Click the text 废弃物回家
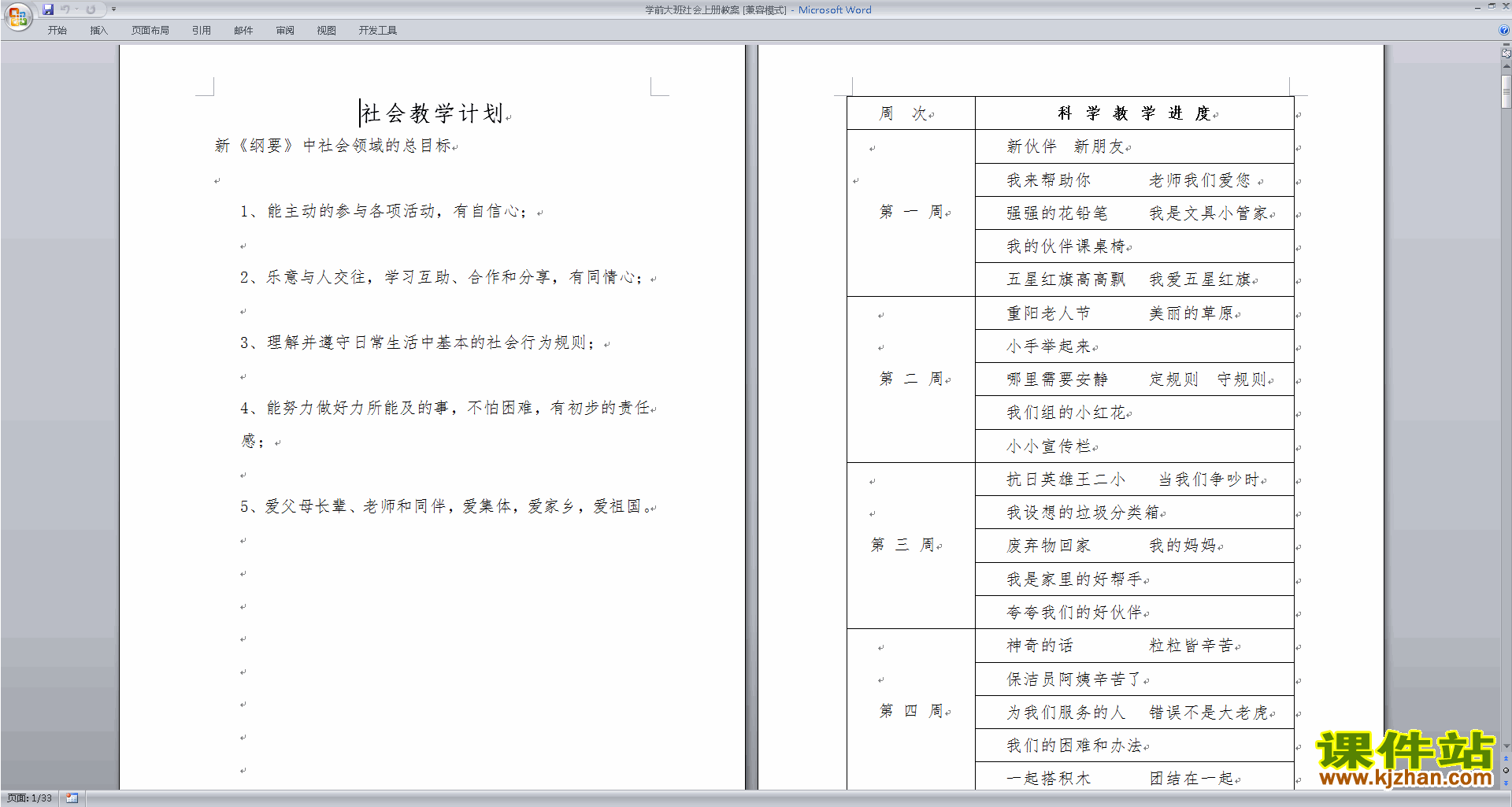This screenshot has width=1512, height=807. point(1049,546)
